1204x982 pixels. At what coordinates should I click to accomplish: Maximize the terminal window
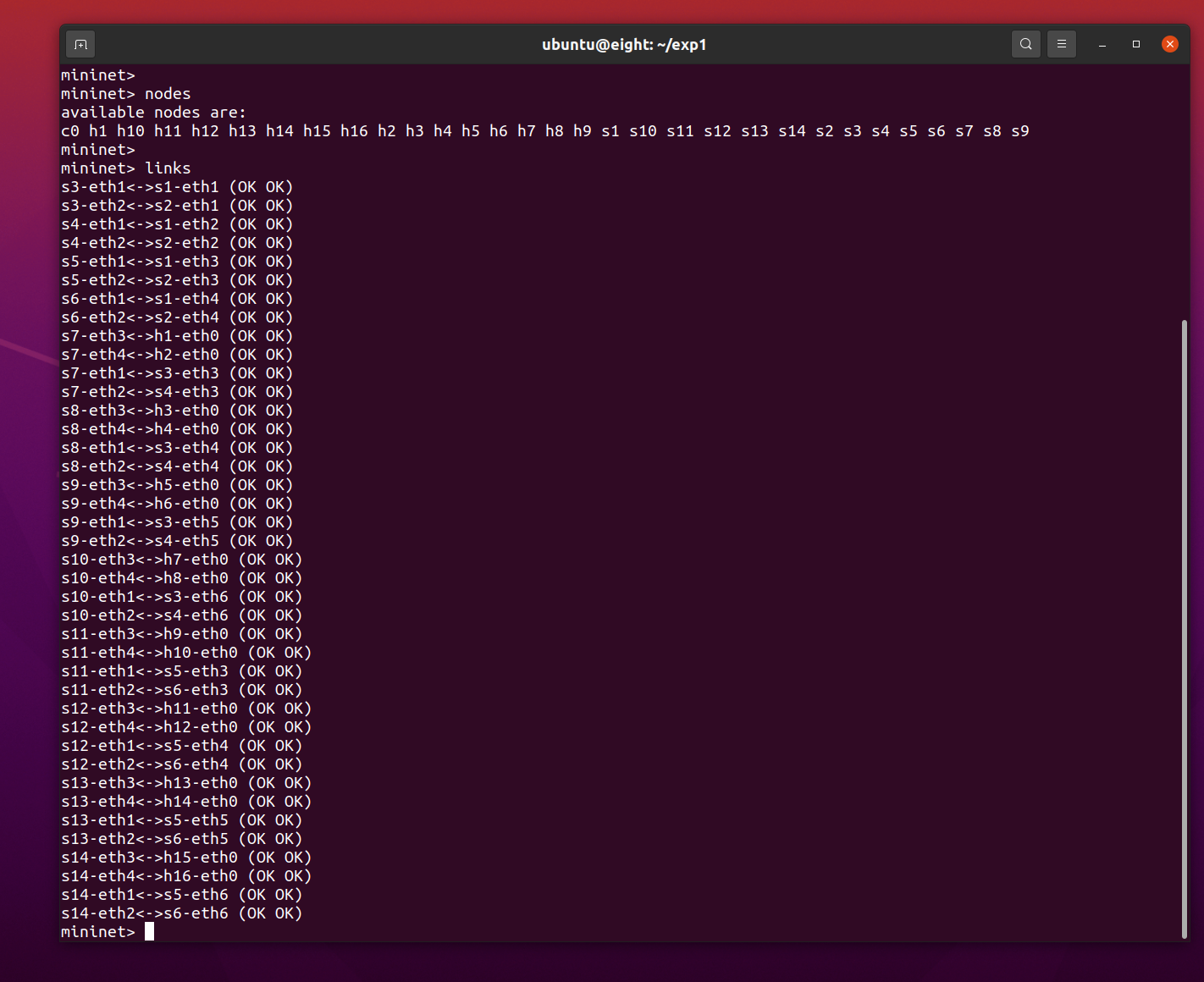(1135, 44)
